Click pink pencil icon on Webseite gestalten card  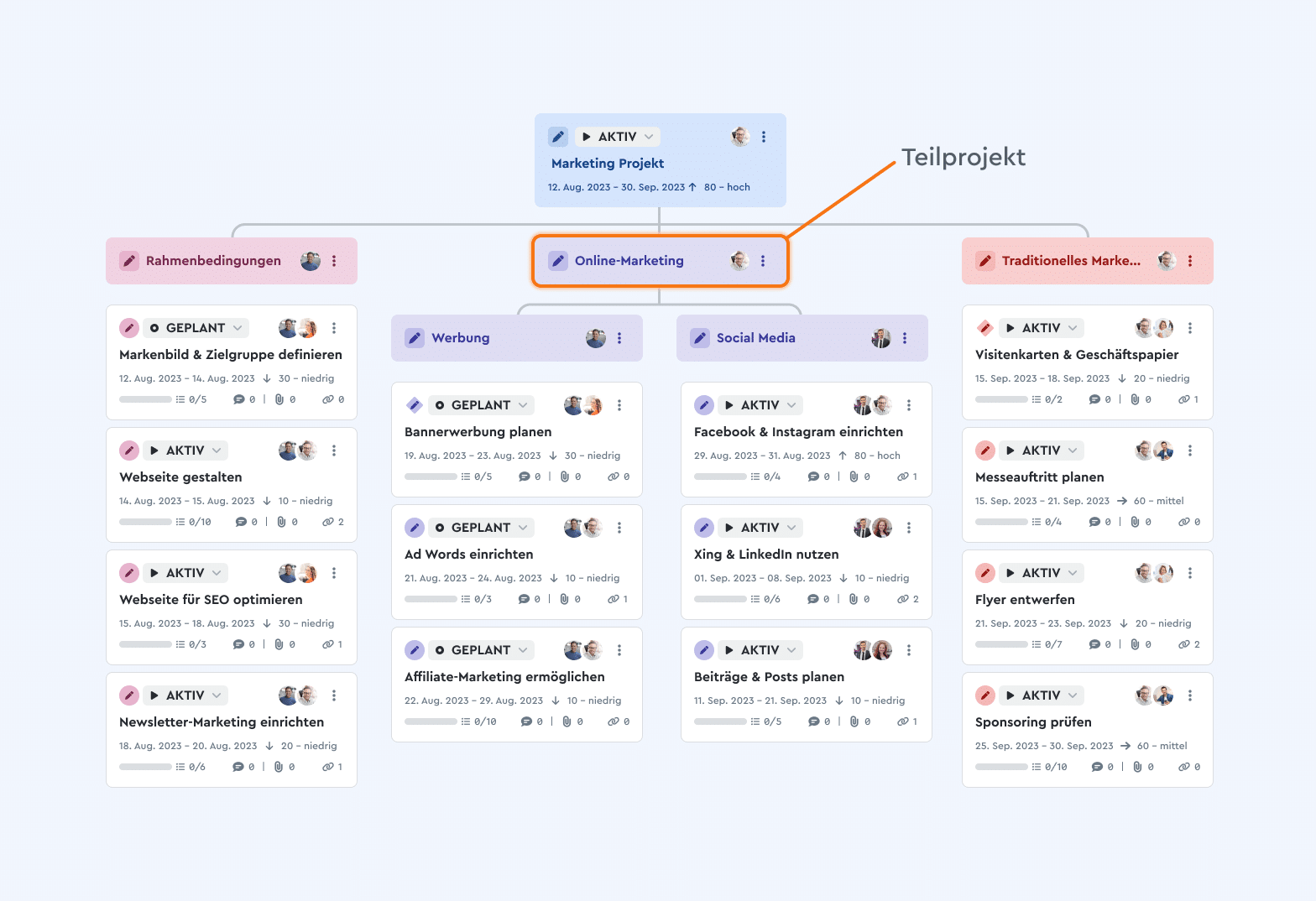click(129, 450)
